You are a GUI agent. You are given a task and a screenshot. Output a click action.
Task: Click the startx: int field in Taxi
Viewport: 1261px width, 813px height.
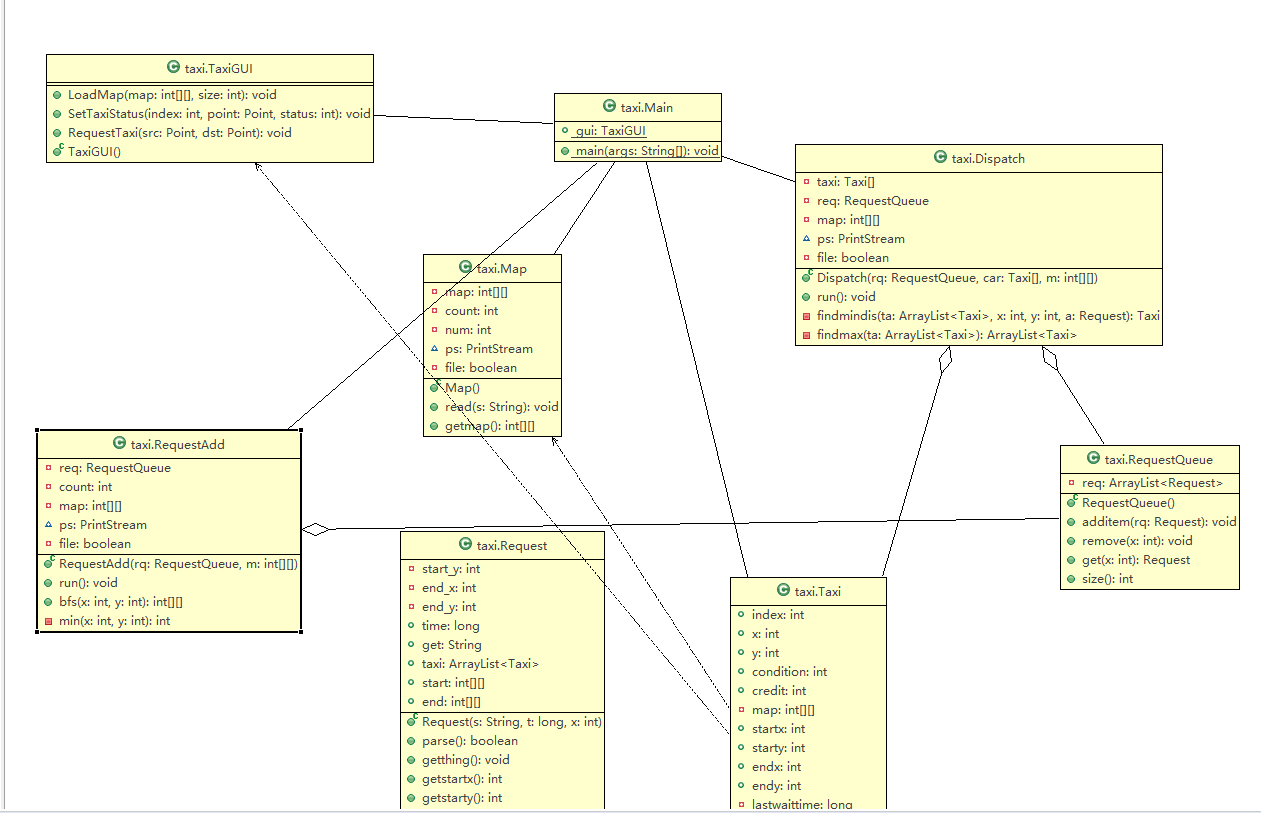click(778, 729)
